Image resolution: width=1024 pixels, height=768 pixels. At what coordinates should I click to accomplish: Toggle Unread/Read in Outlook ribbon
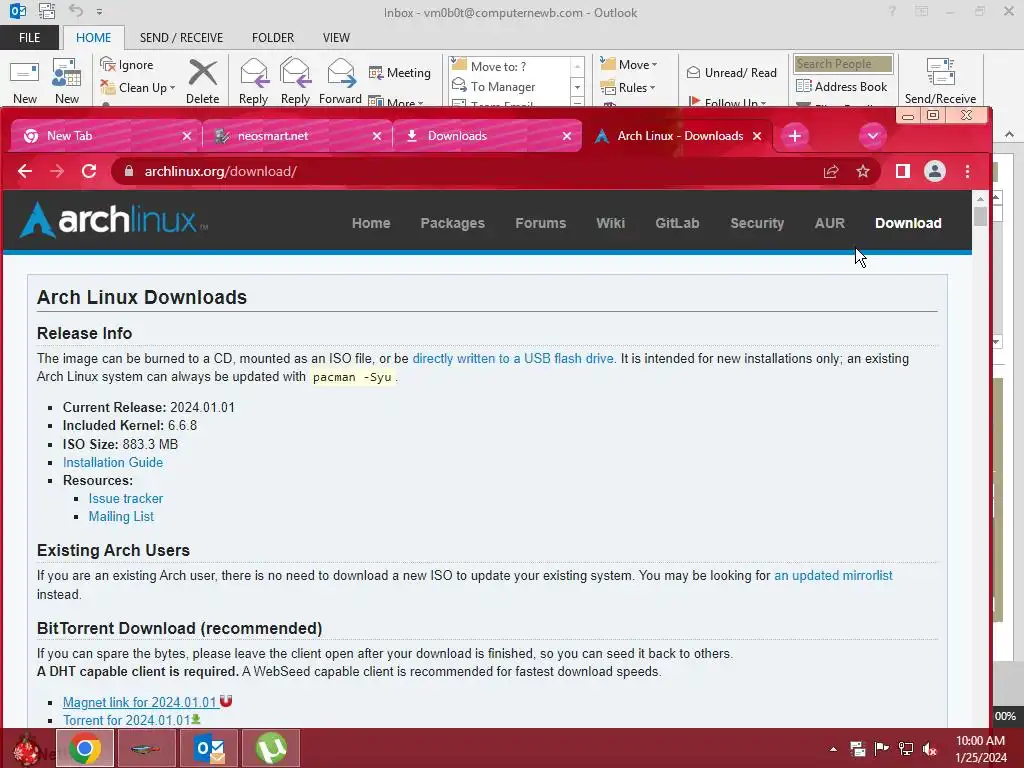(732, 72)
